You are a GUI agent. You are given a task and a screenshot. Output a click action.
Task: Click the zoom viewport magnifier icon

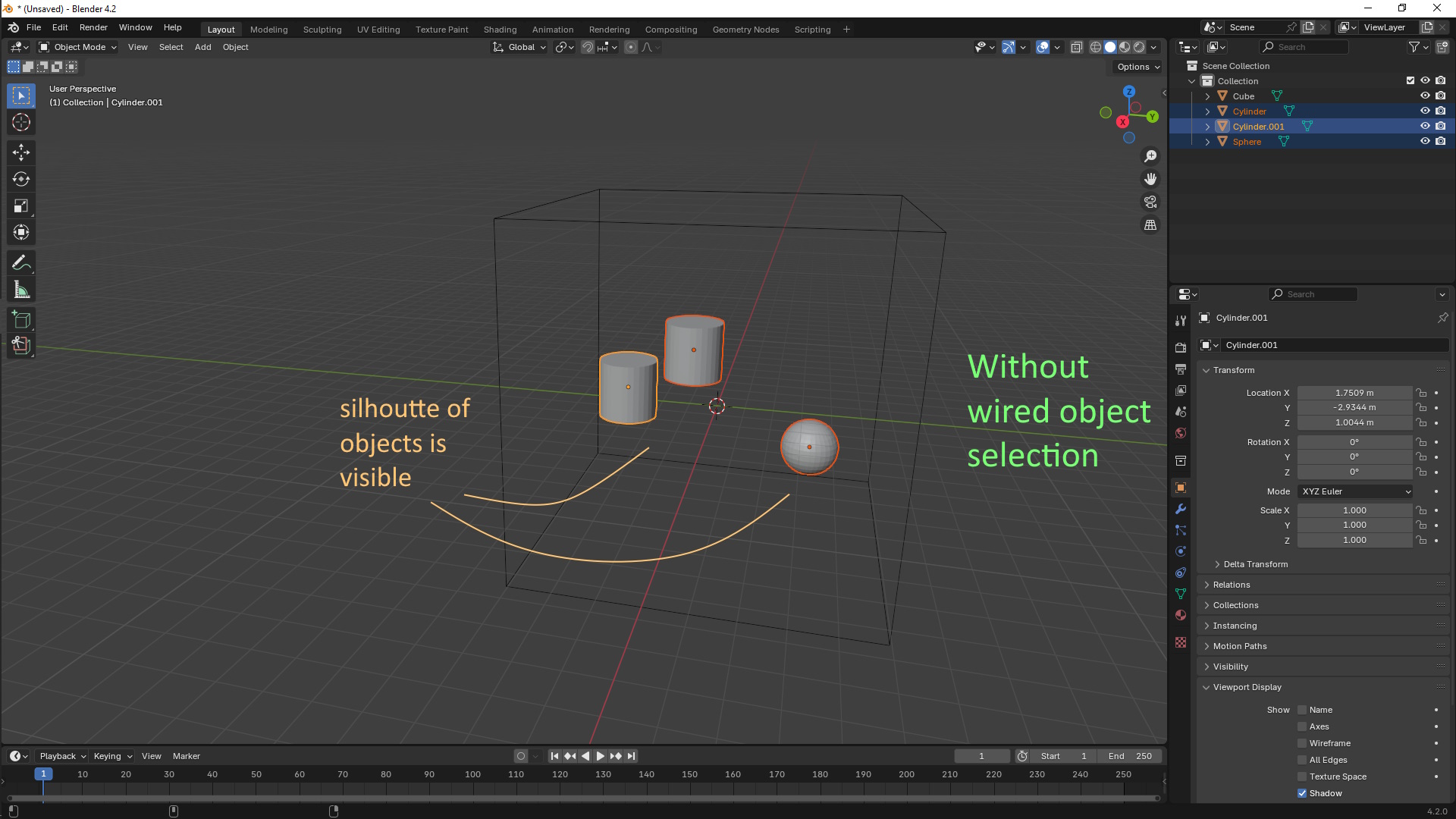click(x=1150, y=155)
